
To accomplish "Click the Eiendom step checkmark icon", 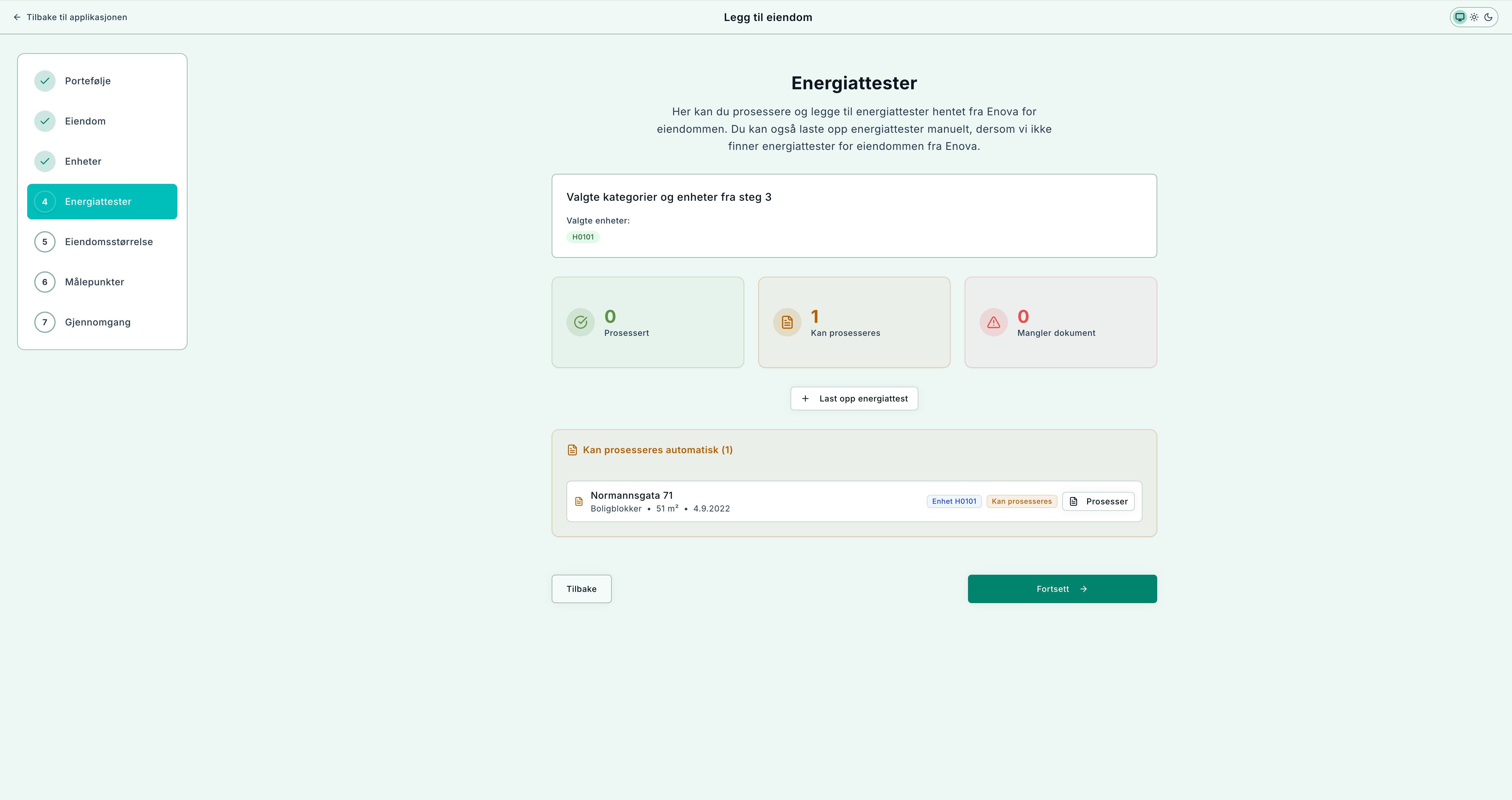I will 45,121.
